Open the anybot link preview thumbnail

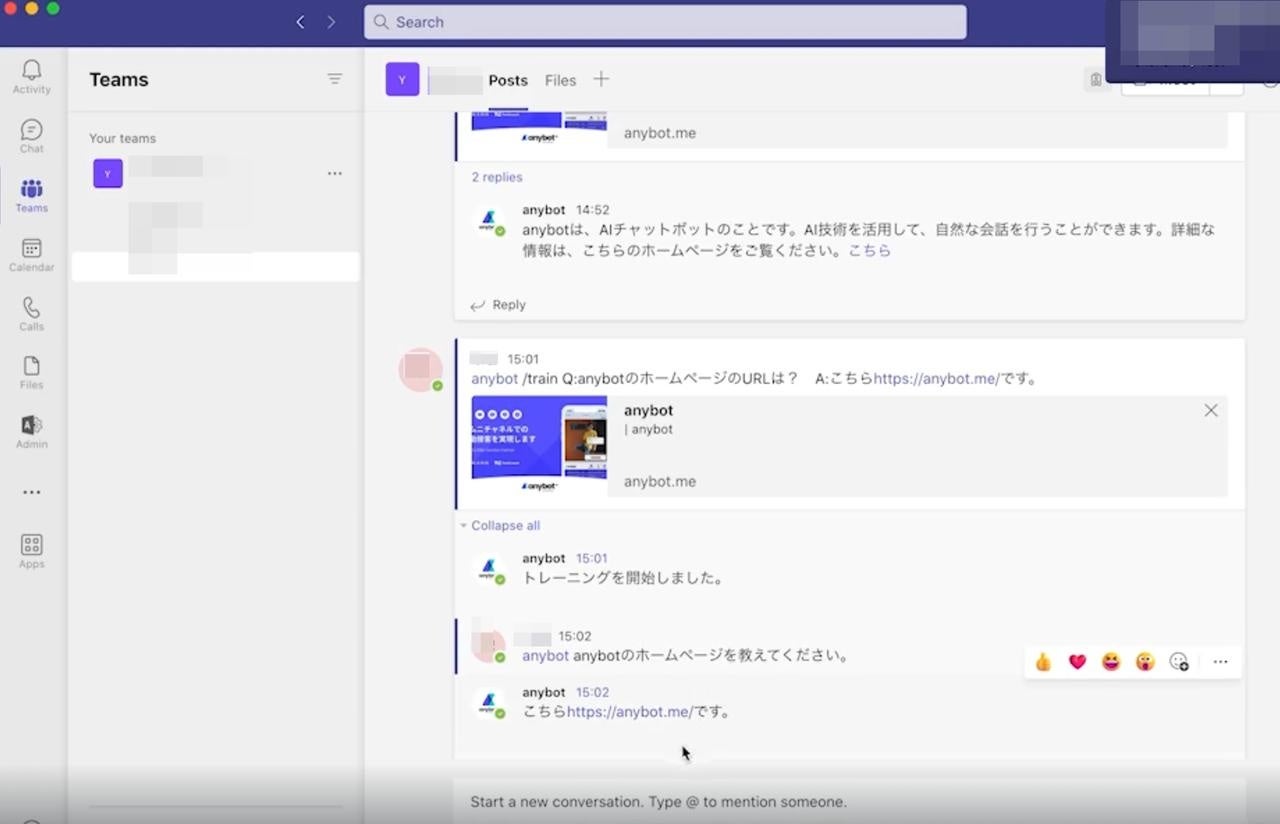pyautogui.click(x=539, y=446)
